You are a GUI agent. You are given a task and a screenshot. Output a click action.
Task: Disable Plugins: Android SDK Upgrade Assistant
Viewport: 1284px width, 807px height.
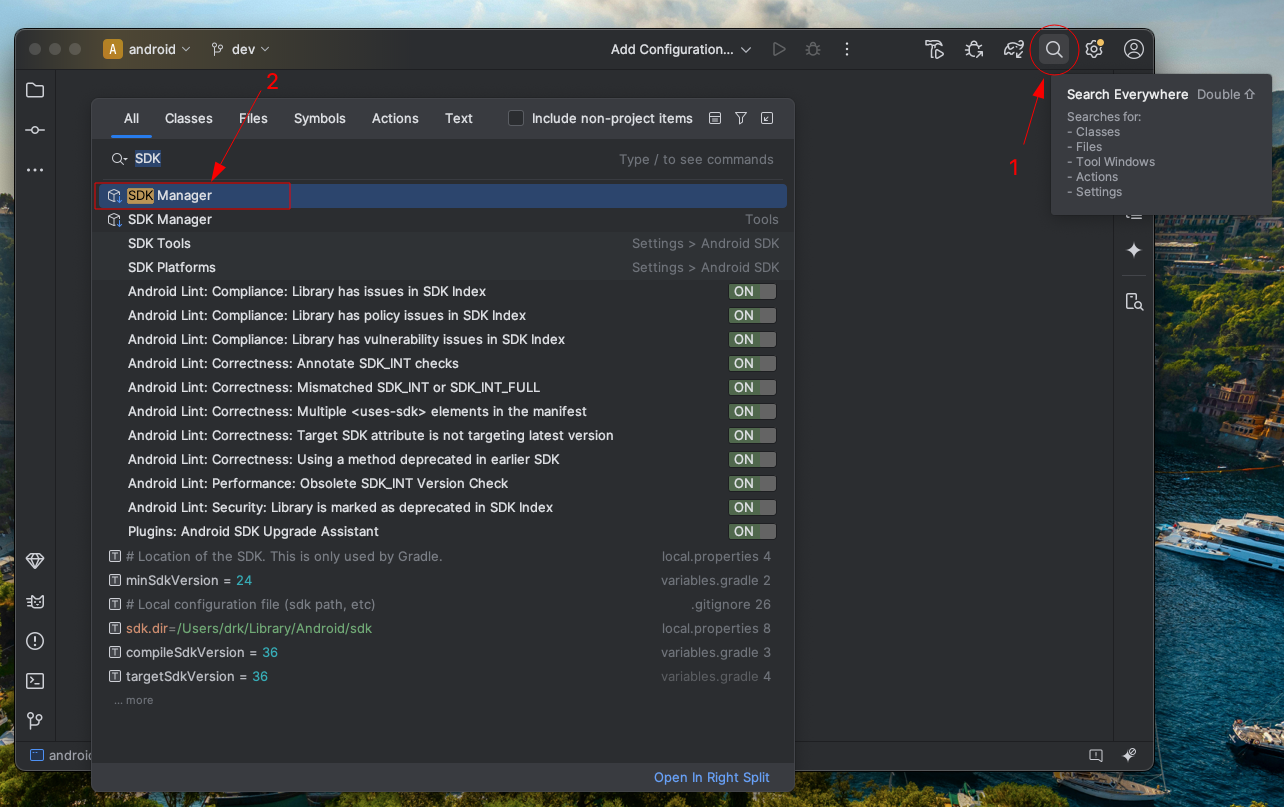752,531
